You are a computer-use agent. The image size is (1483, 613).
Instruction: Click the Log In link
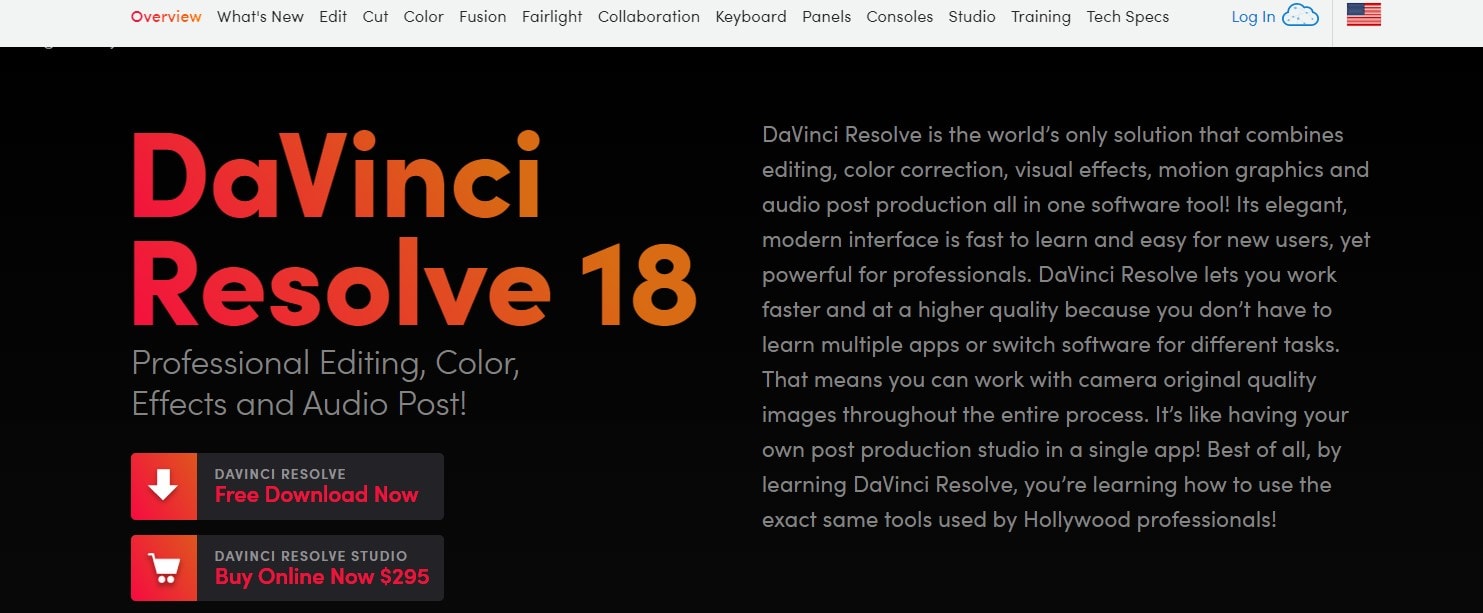coord(1253,17)
